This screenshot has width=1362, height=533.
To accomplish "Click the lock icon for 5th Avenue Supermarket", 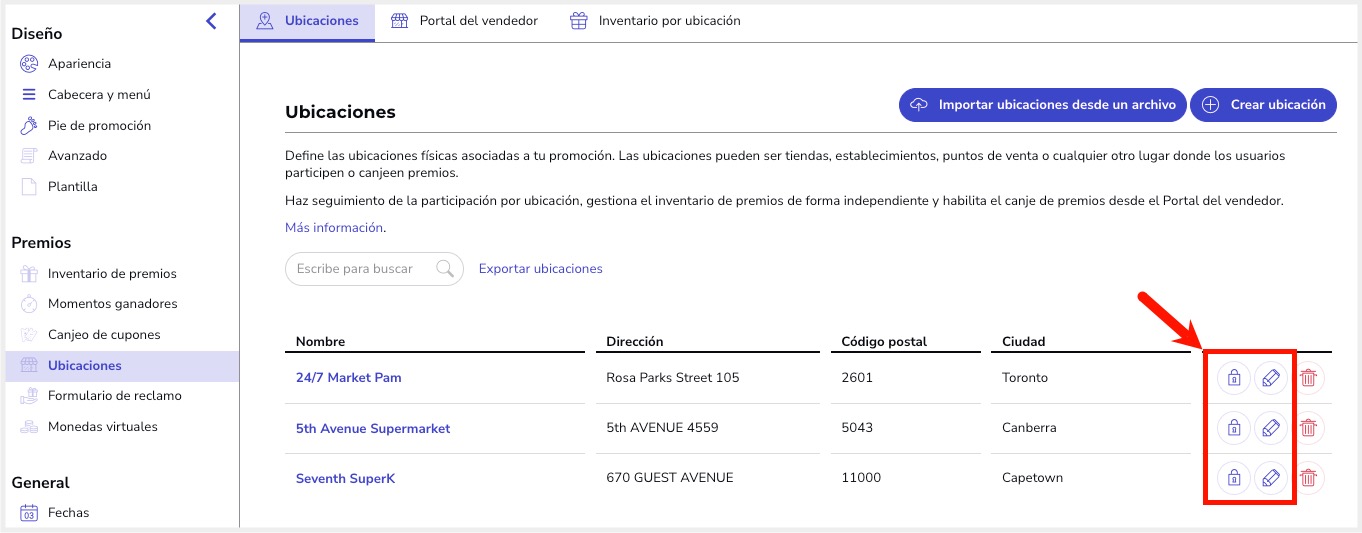I will (1234, 428).
